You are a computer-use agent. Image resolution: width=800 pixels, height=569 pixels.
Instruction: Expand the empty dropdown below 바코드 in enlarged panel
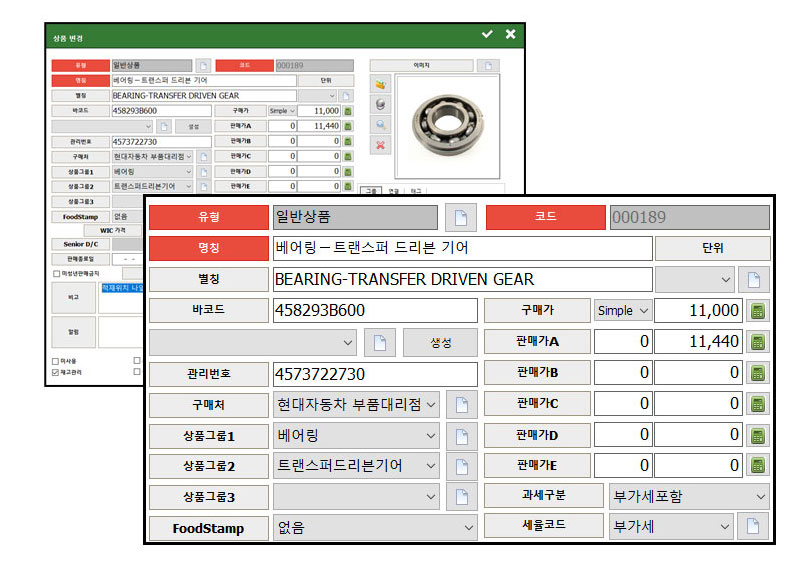click(253, 342)
